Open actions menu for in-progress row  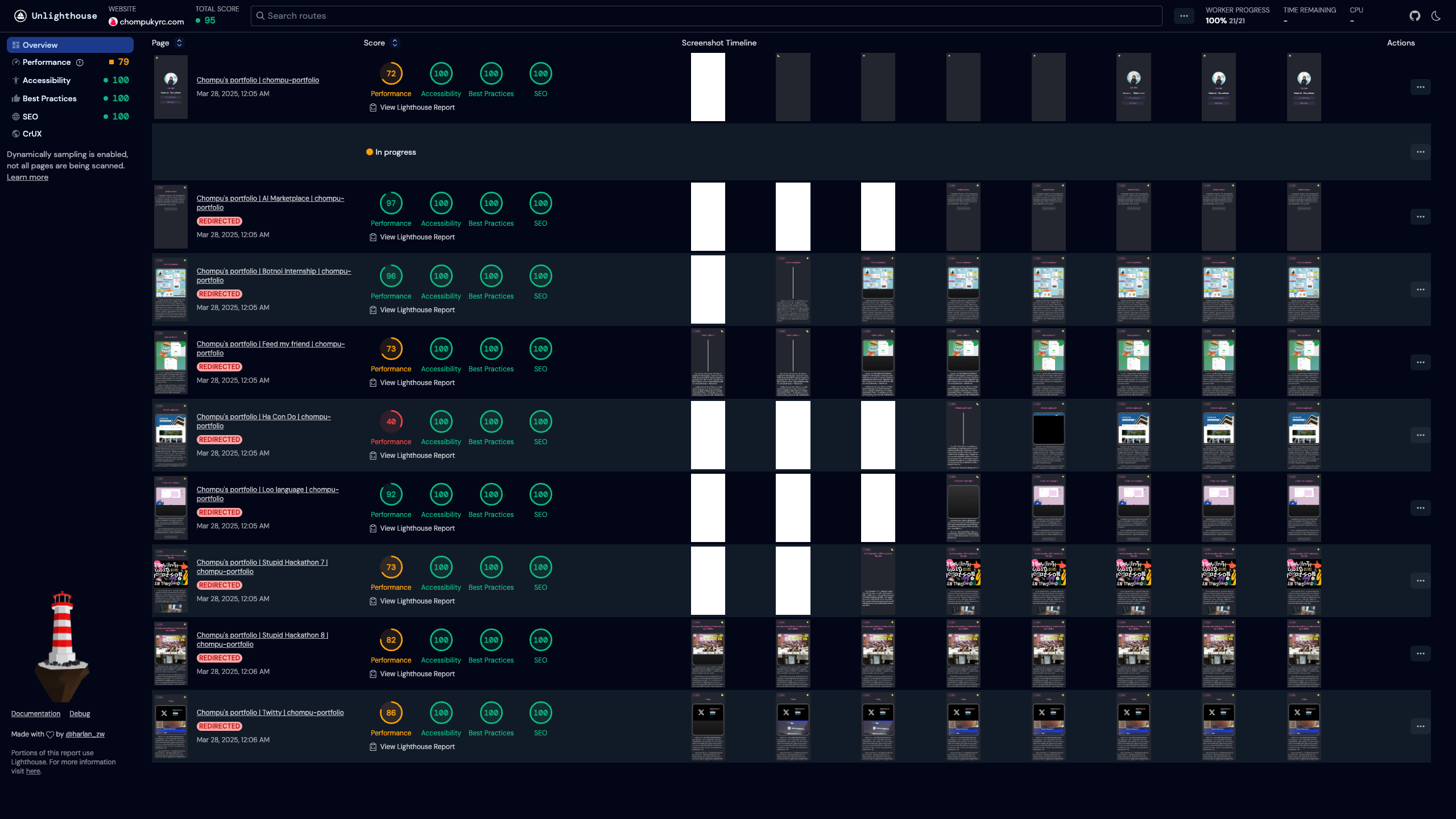(1420, 152)
